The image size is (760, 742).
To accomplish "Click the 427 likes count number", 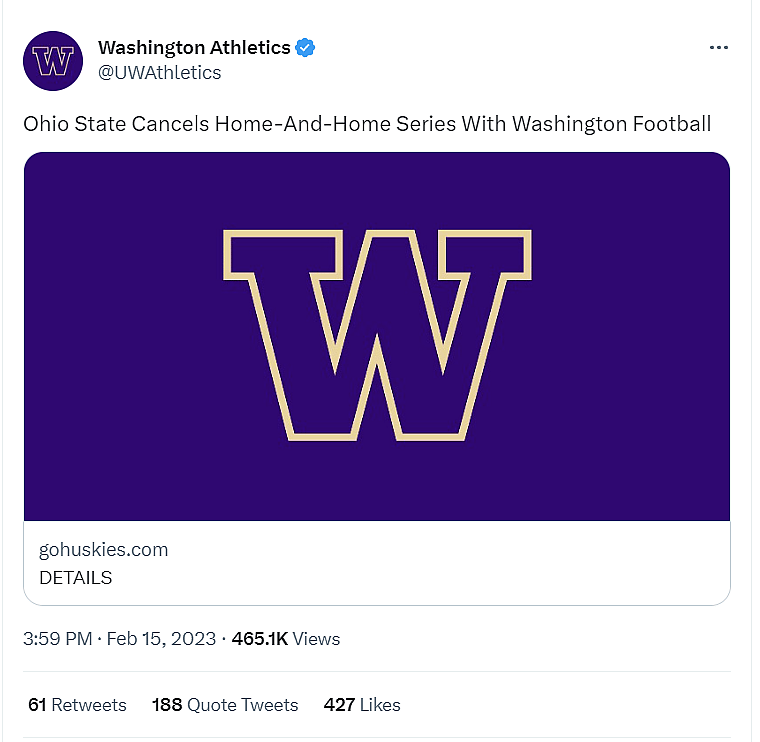I will point(339,705).
